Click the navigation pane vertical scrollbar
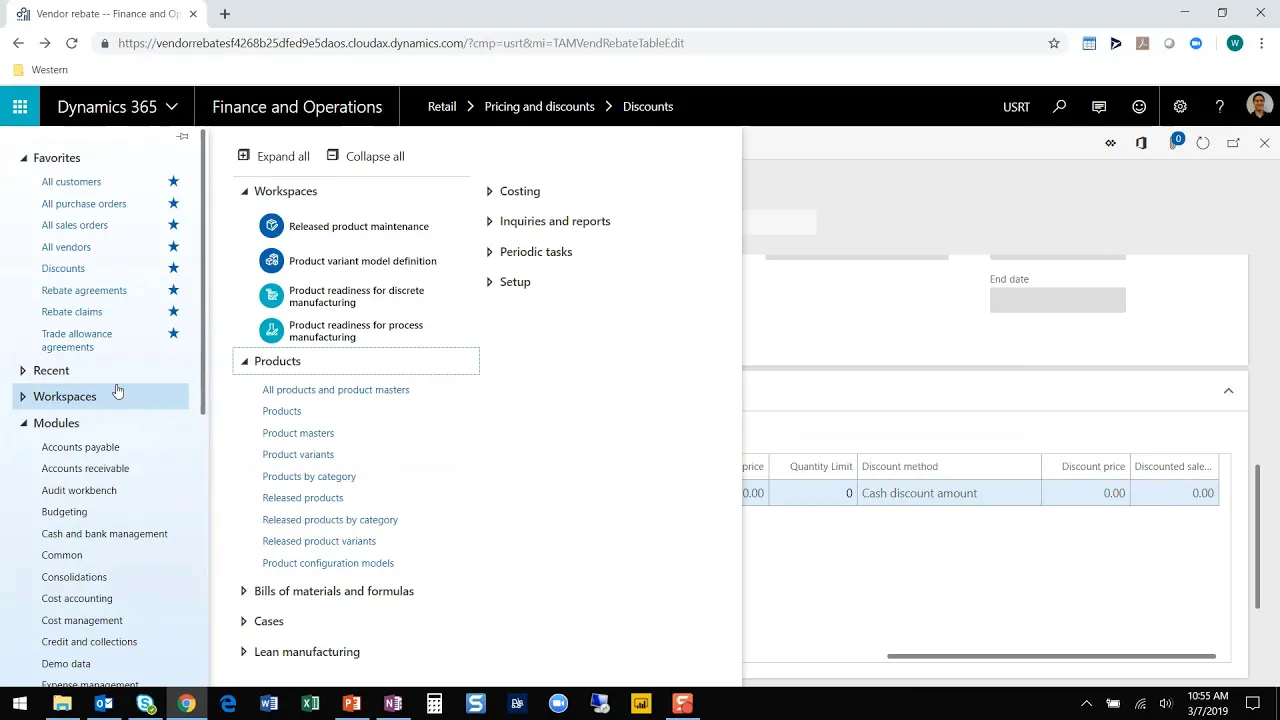Screen dimensions: 1280x720 (204, 272)
